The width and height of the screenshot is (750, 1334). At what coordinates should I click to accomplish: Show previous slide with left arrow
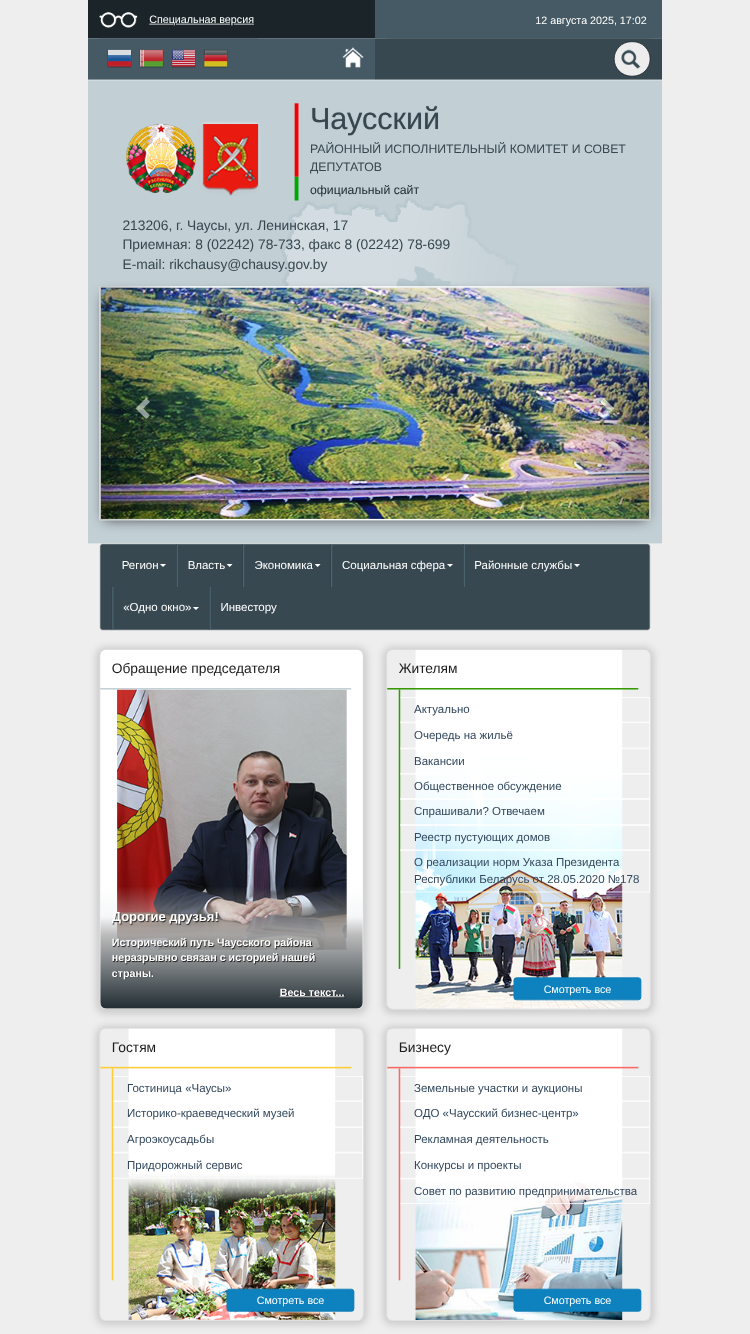[143, 408]
